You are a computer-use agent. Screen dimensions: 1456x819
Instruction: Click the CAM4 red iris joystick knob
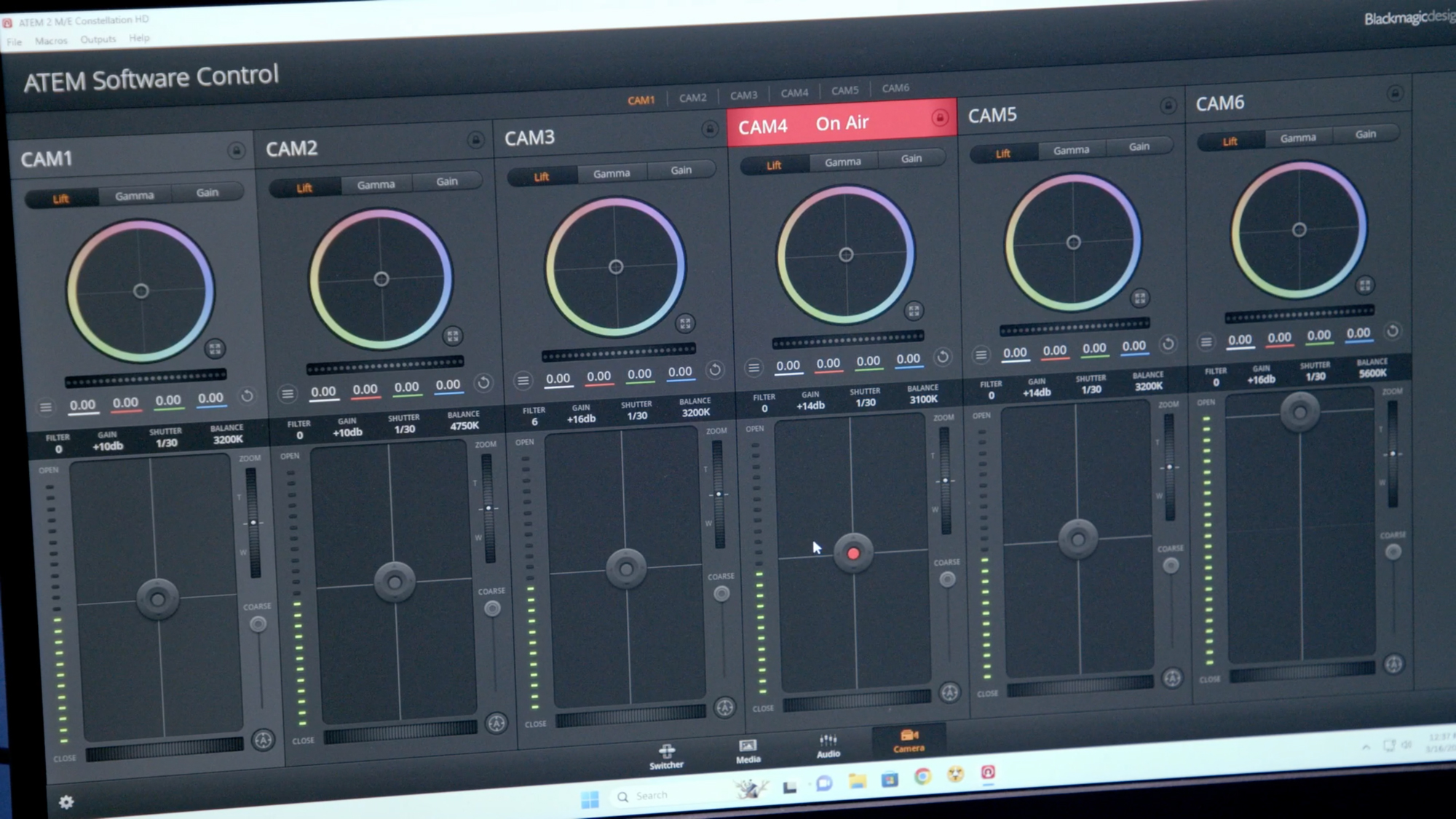[853, 554]
